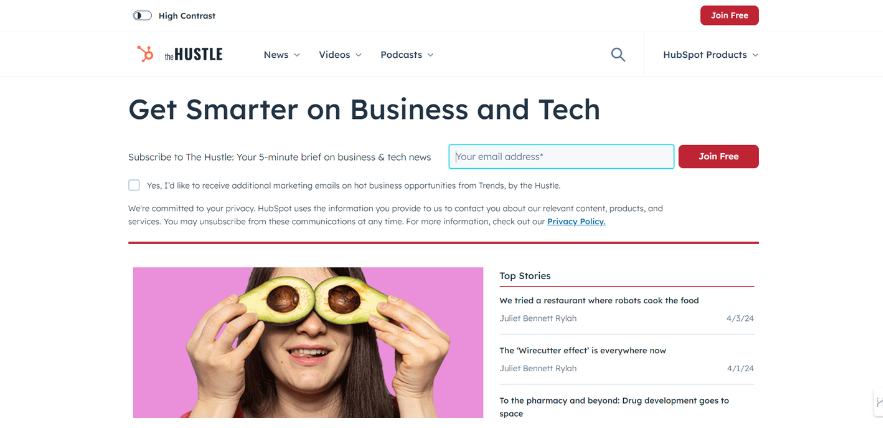Open Drug development goes to space story
The image size is (883, 428).
[614, 407]
